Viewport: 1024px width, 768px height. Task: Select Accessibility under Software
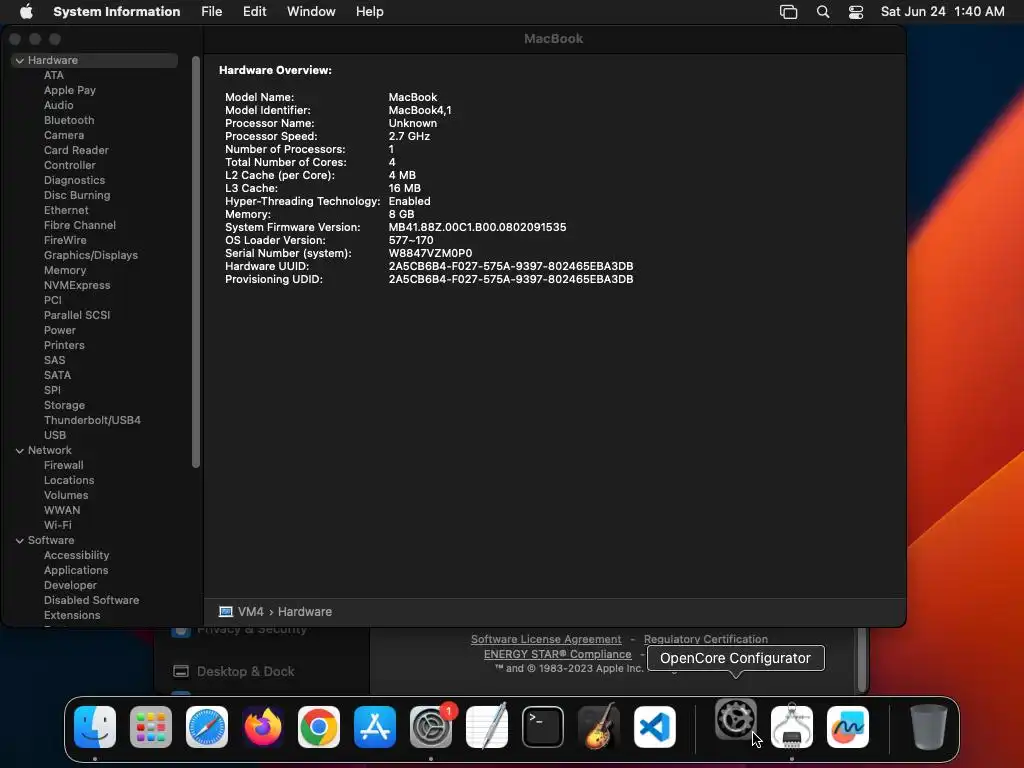(76, 556)
